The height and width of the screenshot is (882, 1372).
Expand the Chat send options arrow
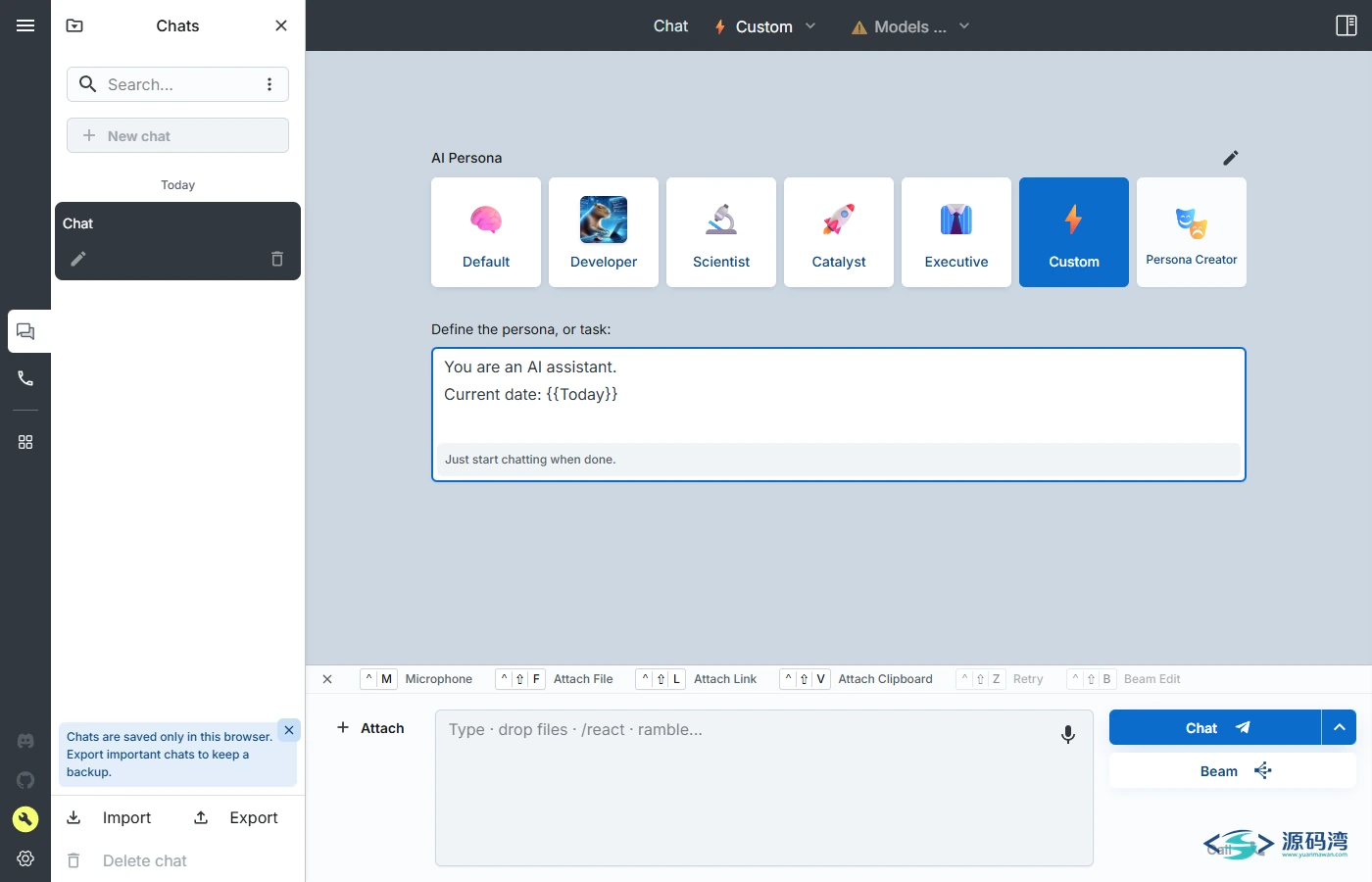(x=1340, y=727)
